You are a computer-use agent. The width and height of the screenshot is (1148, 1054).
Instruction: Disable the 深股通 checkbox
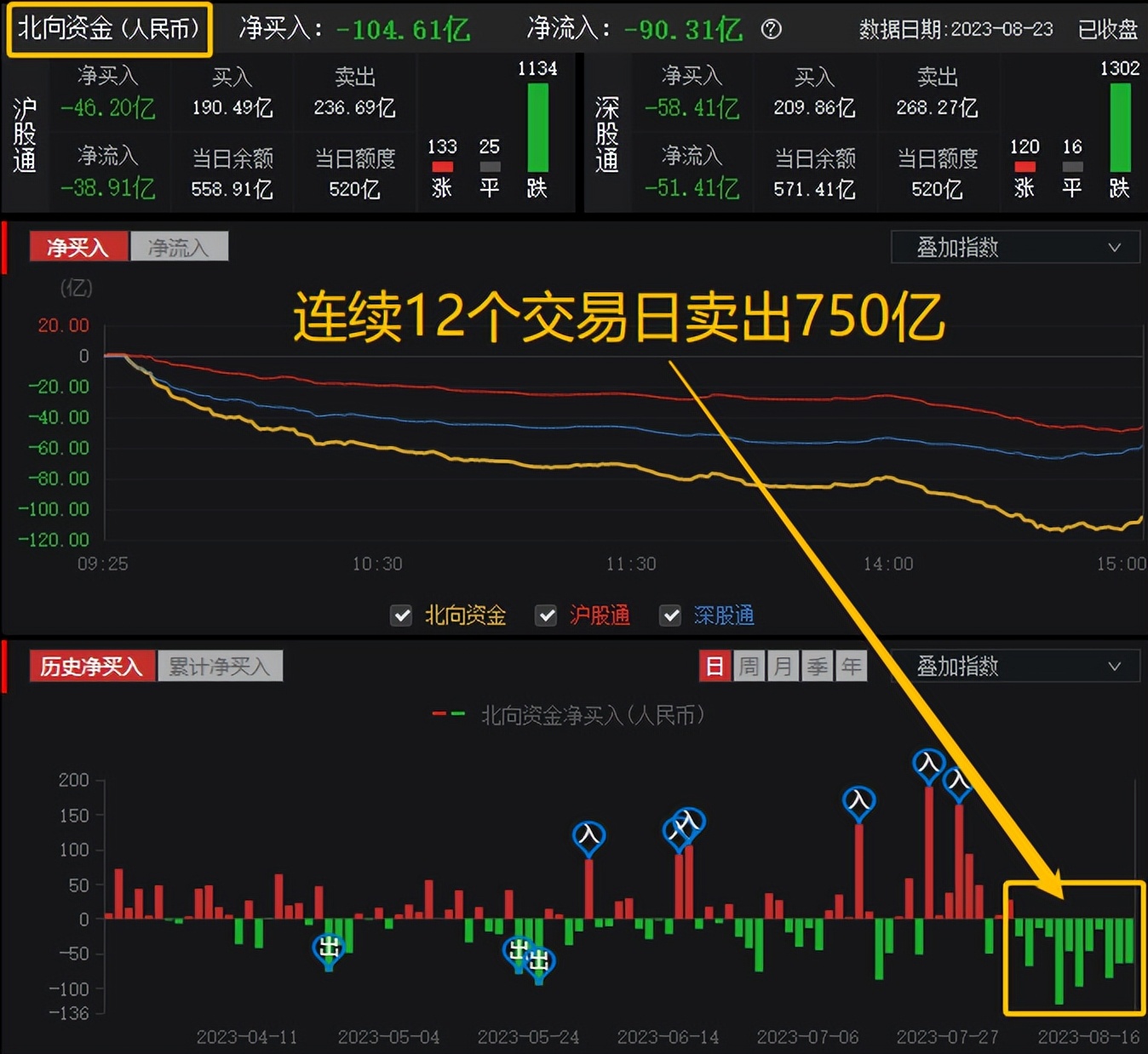[x=670, y=616]
